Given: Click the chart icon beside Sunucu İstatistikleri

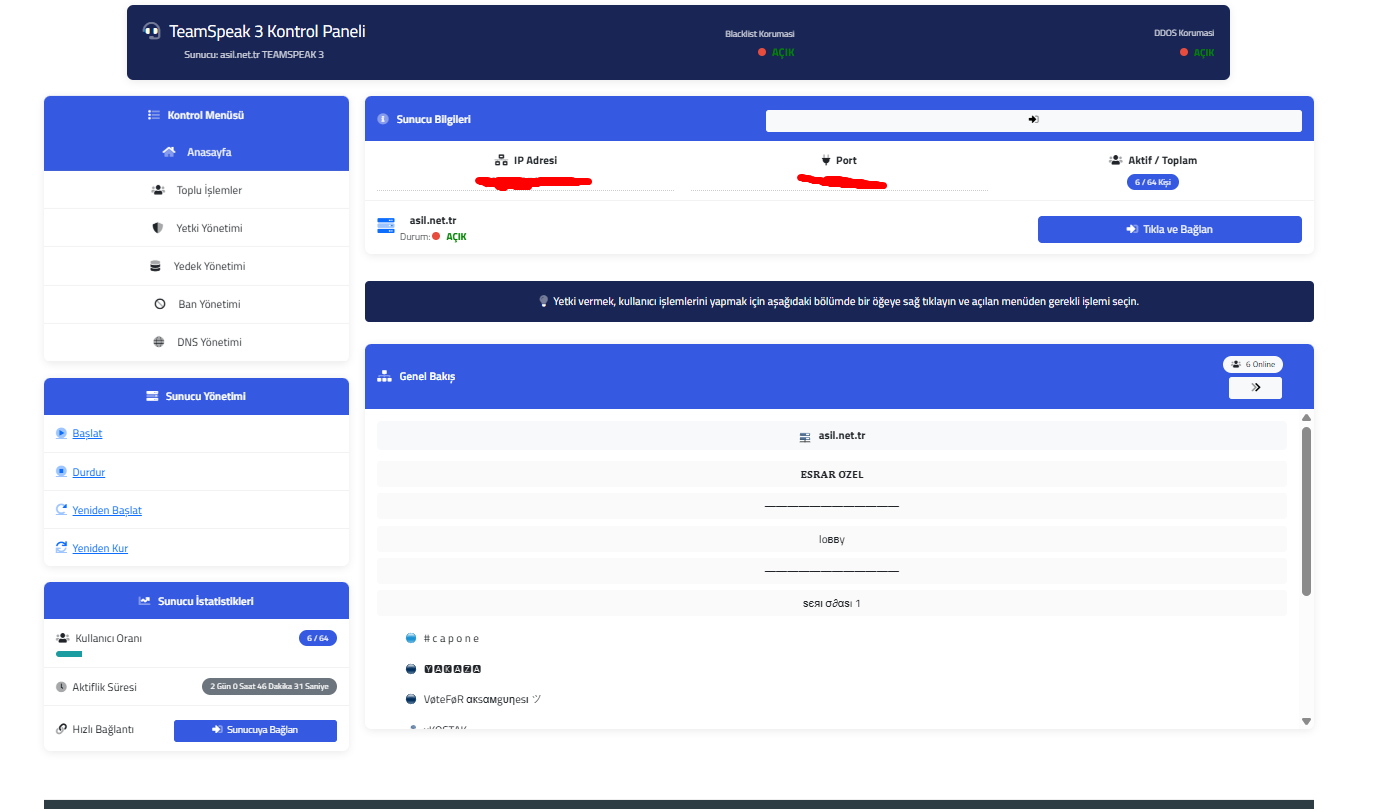Looking at the screenshot, I should tap(145, 601).
